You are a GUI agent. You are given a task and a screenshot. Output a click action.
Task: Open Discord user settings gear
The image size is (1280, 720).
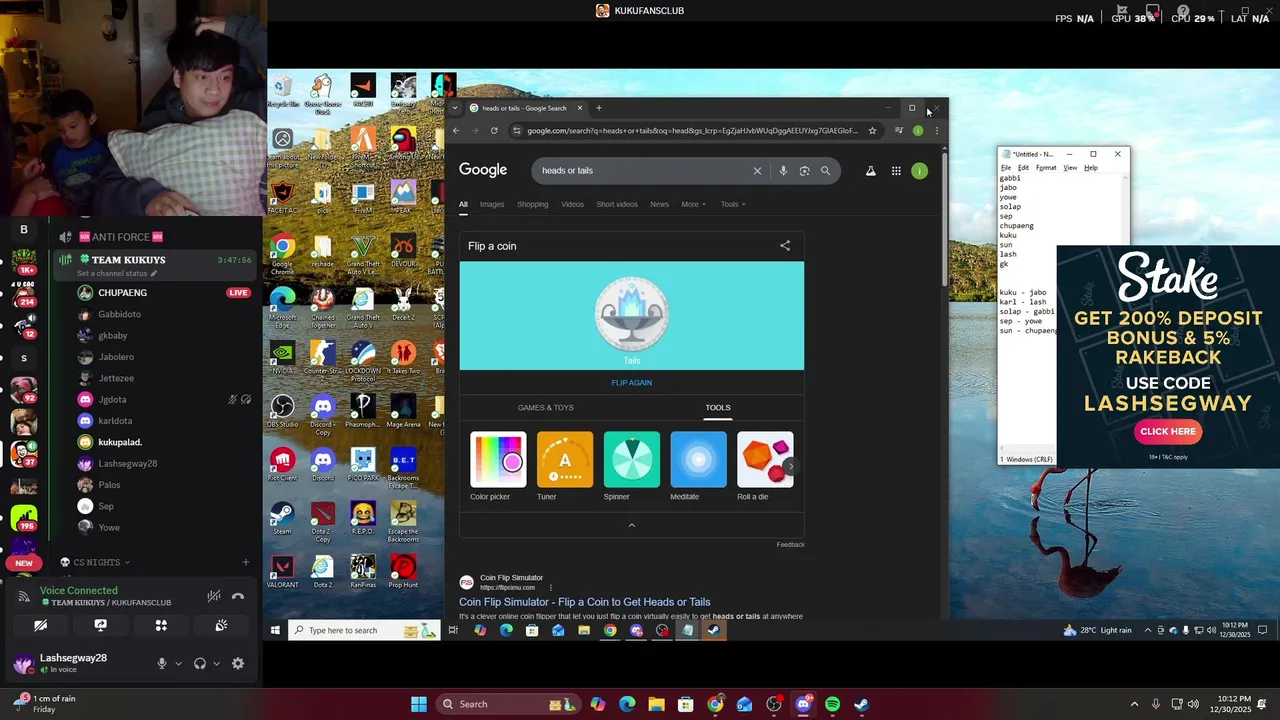tap(238, 663)
